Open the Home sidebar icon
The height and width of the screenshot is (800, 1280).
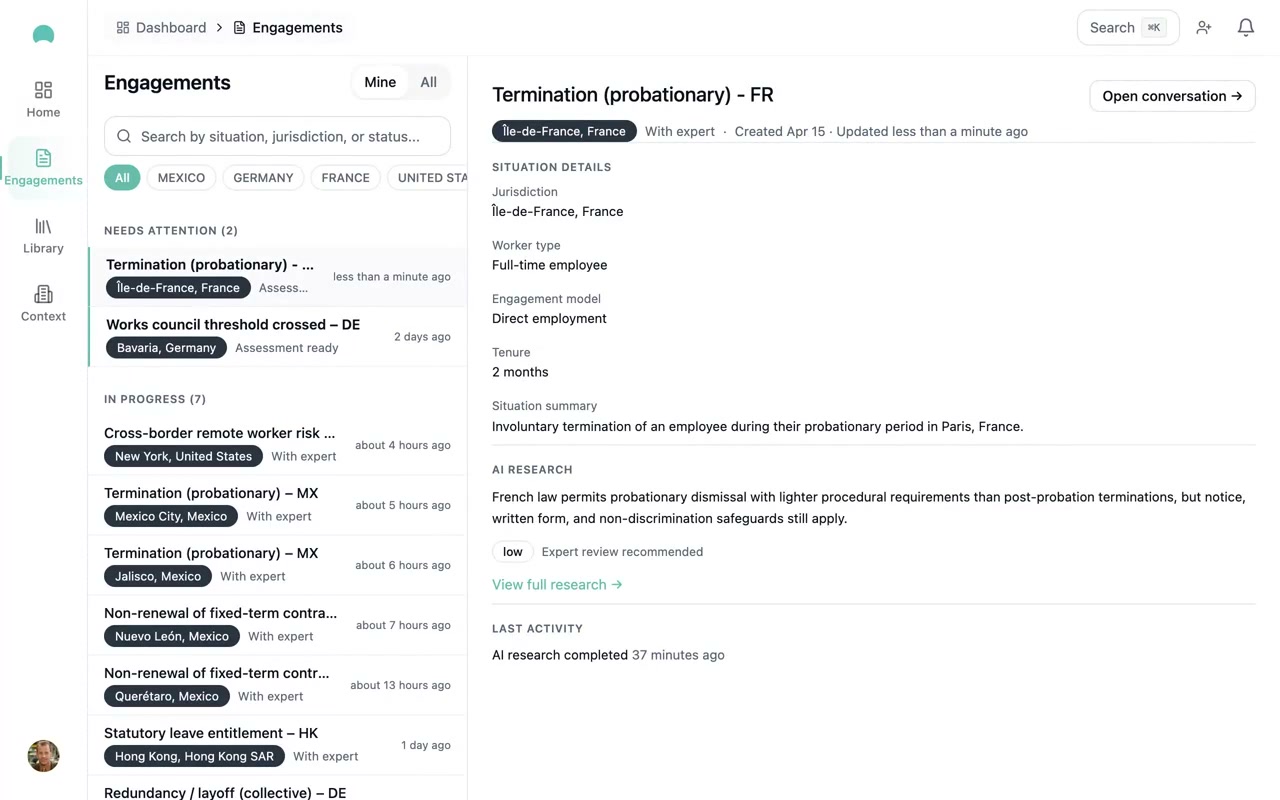tap(43, 99)
